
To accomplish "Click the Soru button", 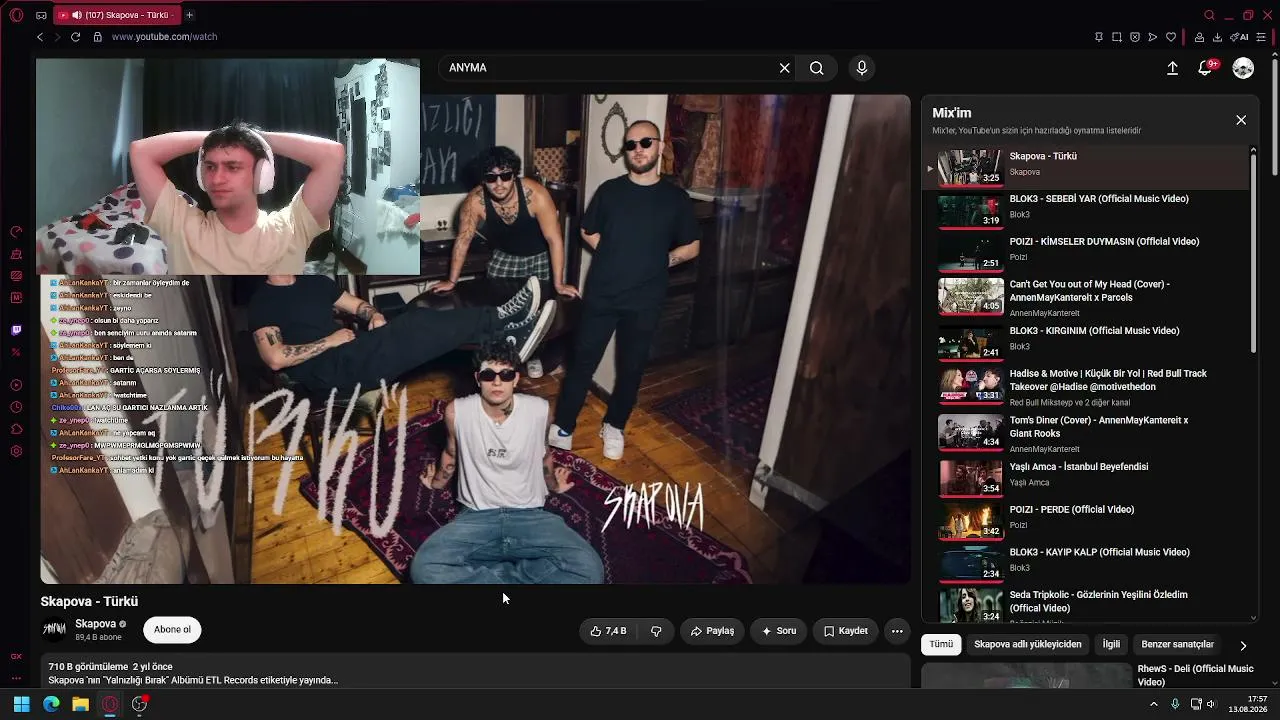I will (x=779, y=631).
